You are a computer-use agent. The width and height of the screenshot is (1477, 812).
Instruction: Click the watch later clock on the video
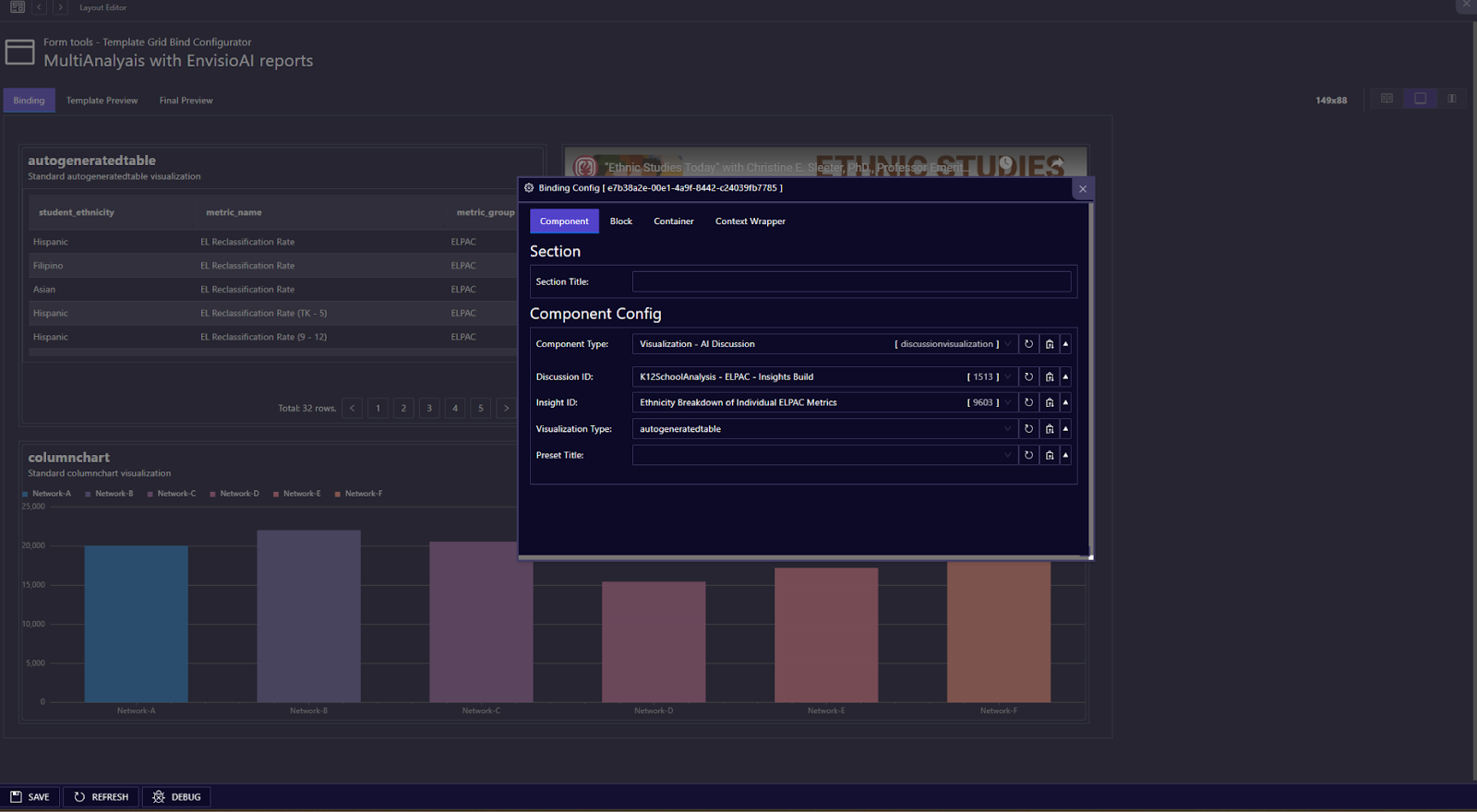click(x=1006, y=163)
